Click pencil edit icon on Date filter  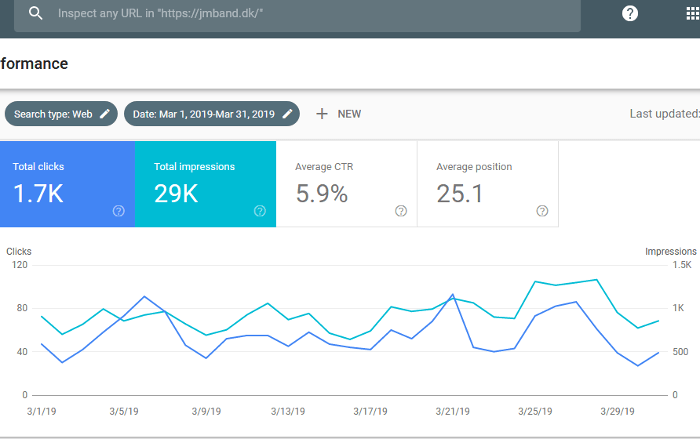tap(287, 114)
